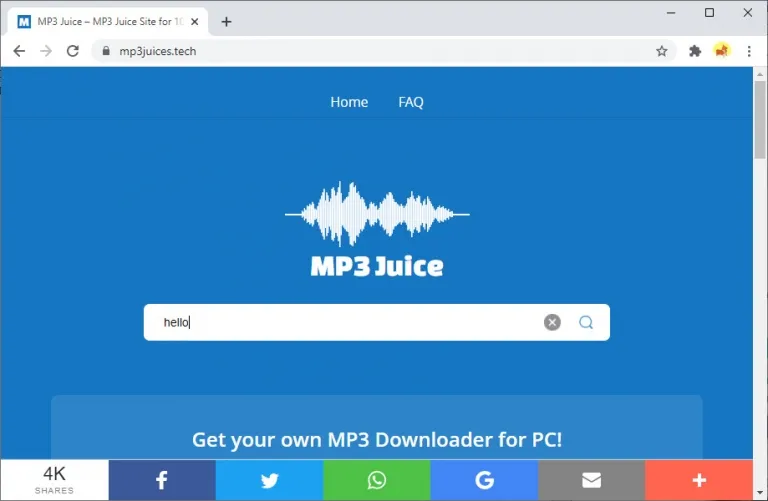
Task: Share on Facebook
Action: pos(162,480)
